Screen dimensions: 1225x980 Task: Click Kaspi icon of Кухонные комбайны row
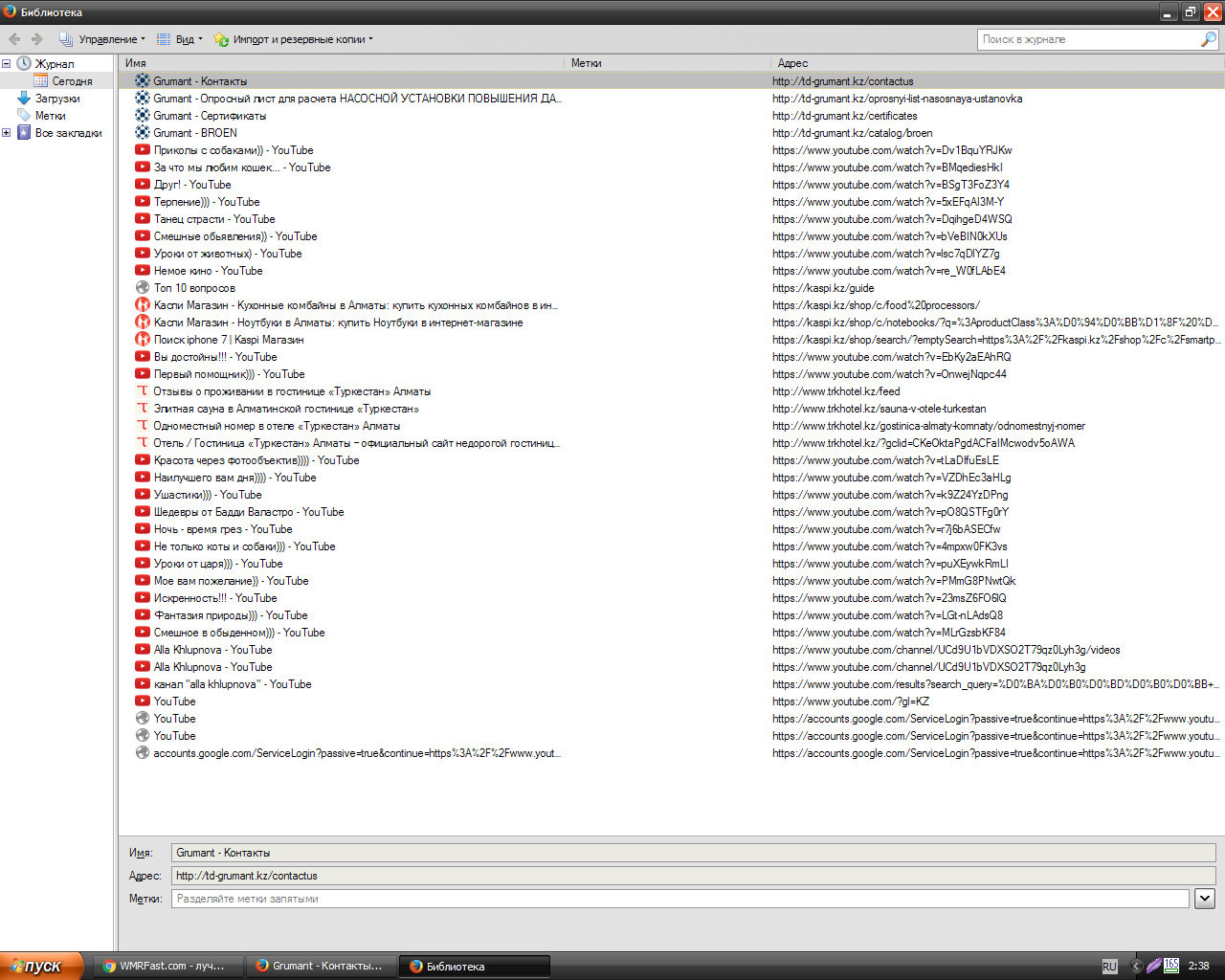coord(143,305)
